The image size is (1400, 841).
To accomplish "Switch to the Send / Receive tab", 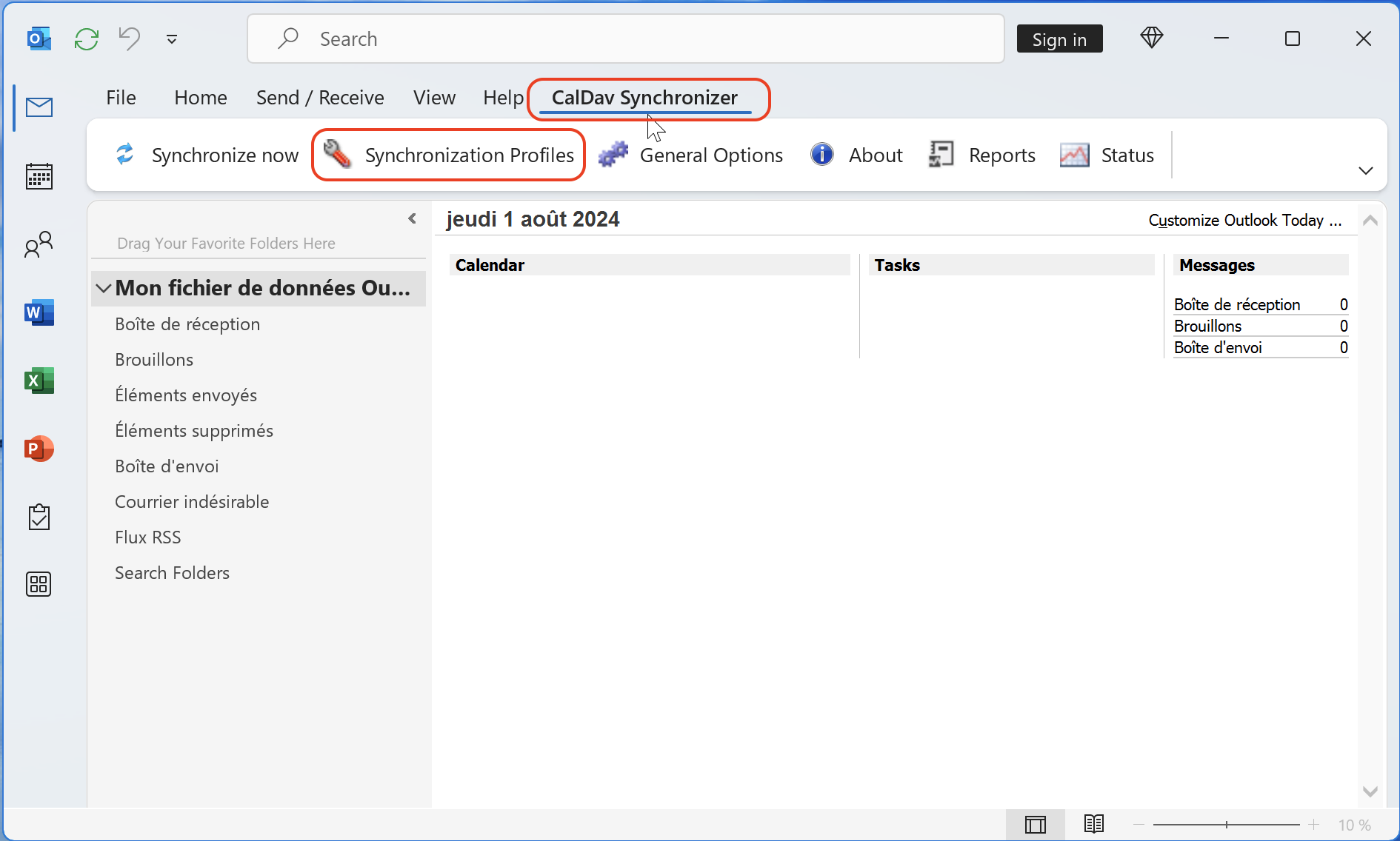I will tap(320, 98).
